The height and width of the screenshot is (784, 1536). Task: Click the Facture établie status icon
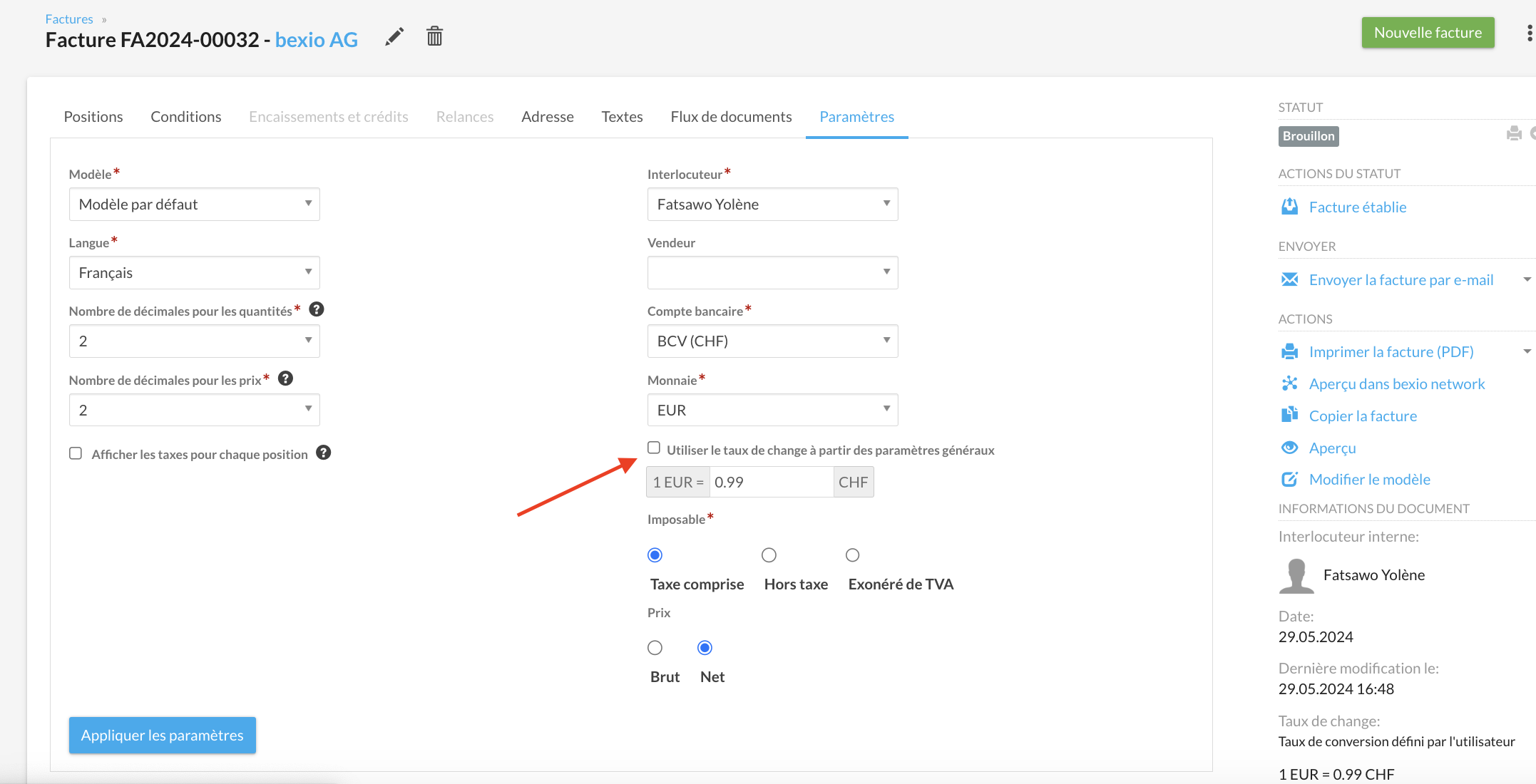1289,207
